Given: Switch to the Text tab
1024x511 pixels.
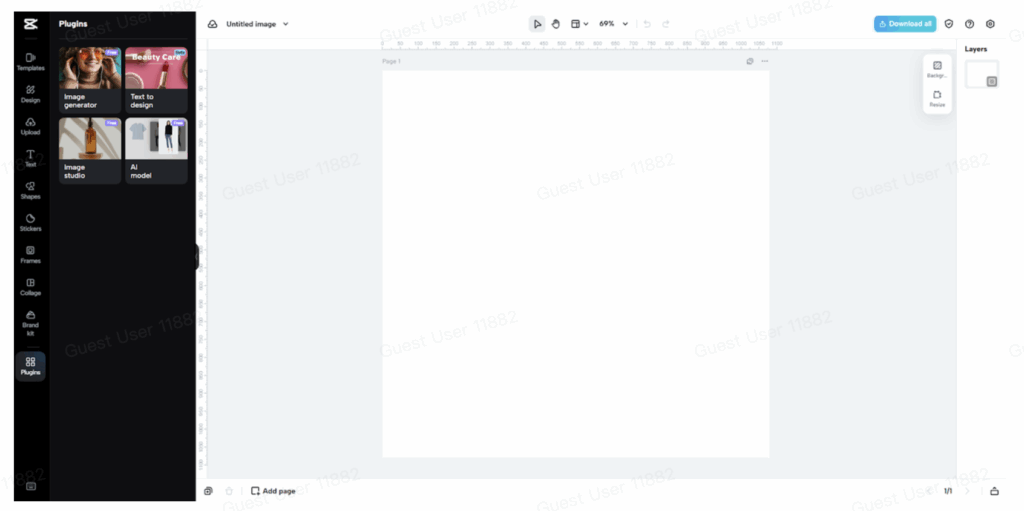Looking at the screenshot, I should 30,158.
